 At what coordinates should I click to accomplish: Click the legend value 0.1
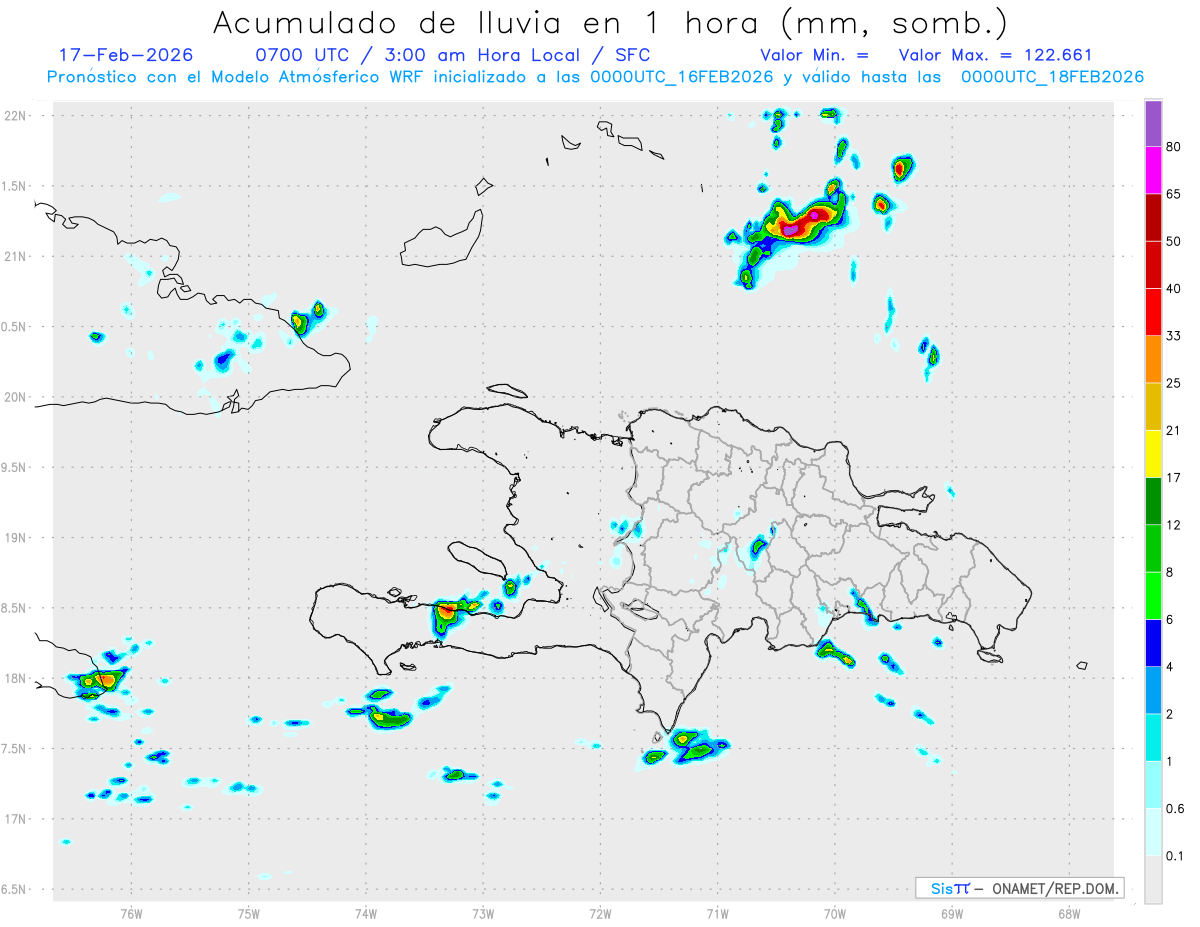[1175, 855]
